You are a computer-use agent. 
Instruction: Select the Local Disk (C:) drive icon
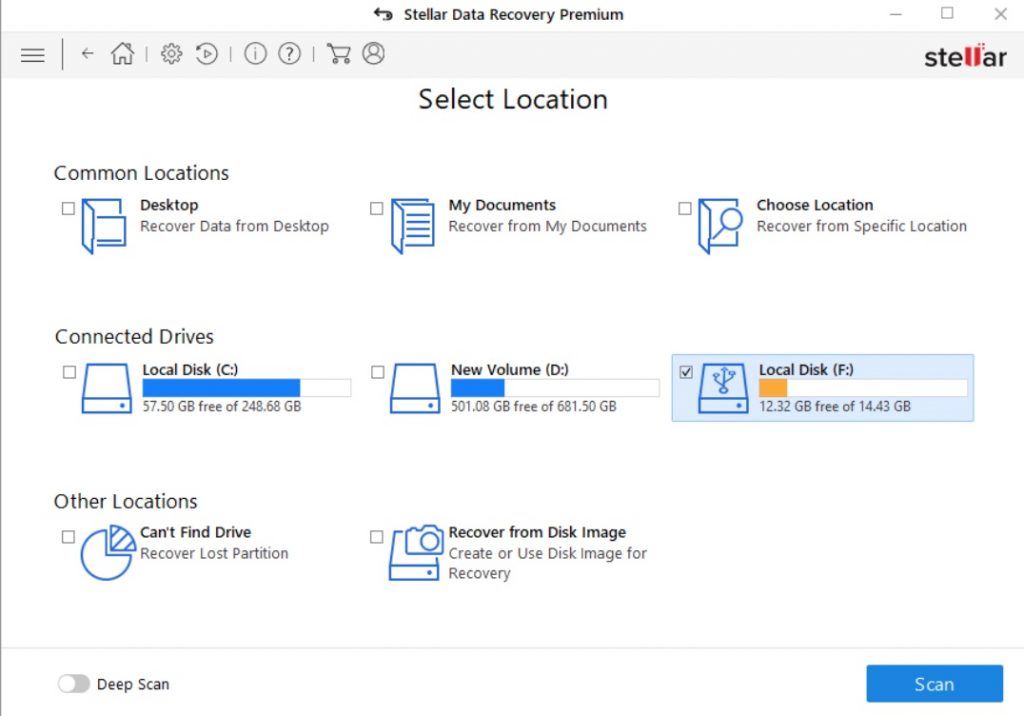[106, 389]
